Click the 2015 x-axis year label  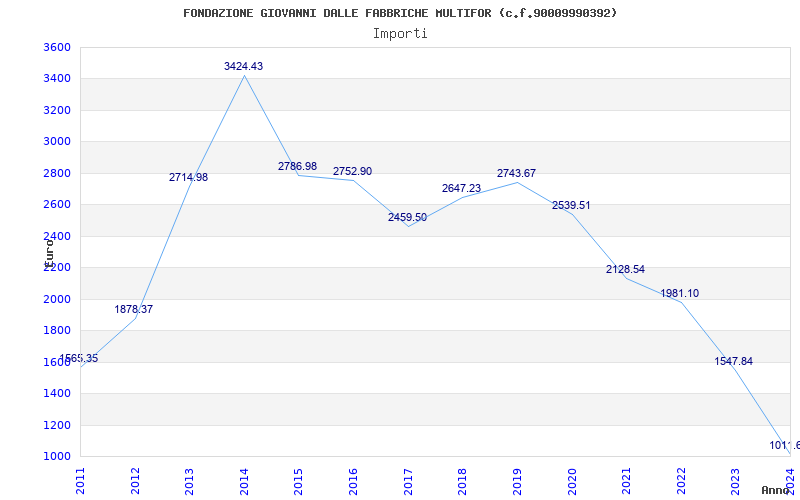tap(298, 482)
